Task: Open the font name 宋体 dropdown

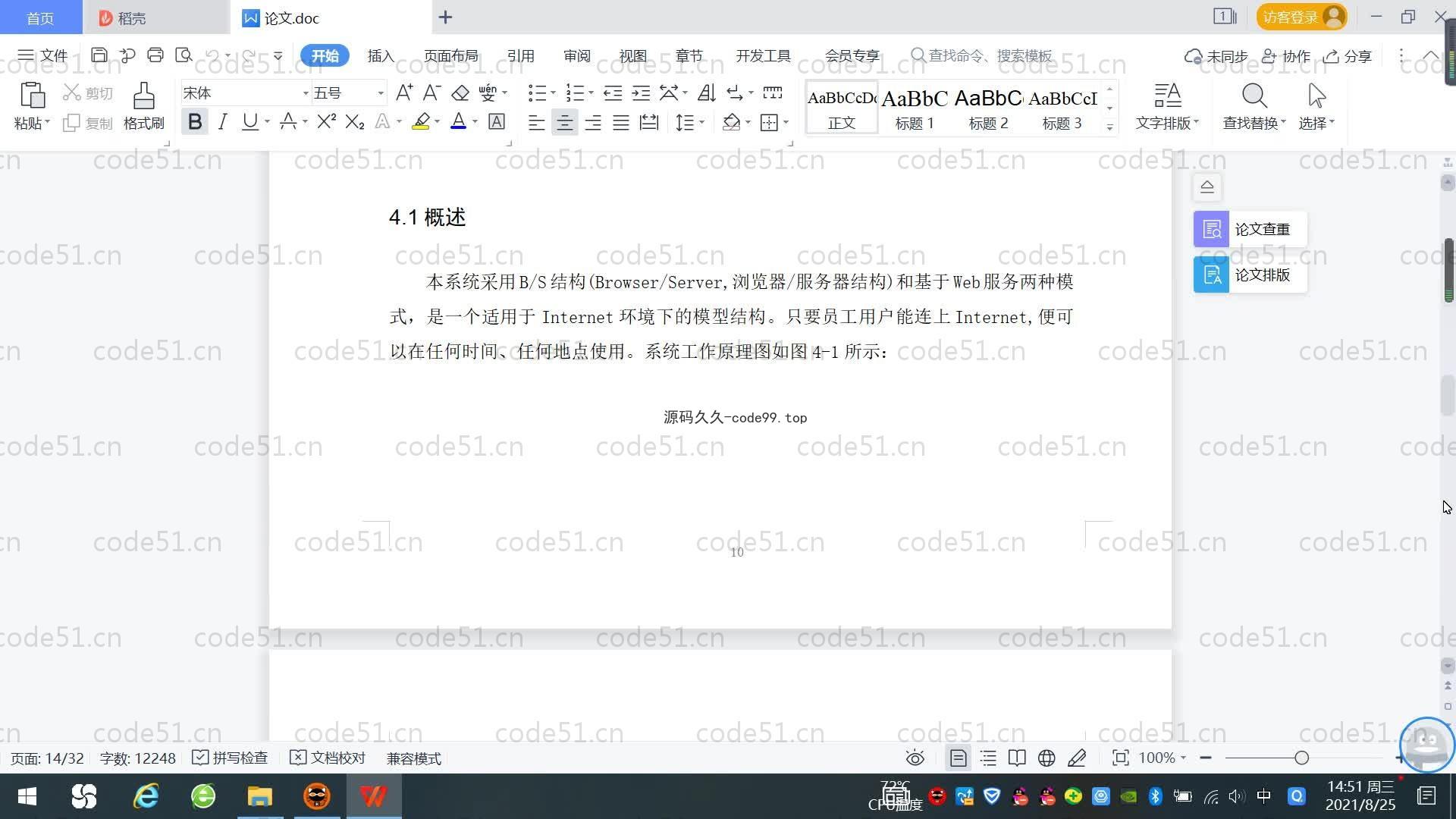Action: pos(306,93)
